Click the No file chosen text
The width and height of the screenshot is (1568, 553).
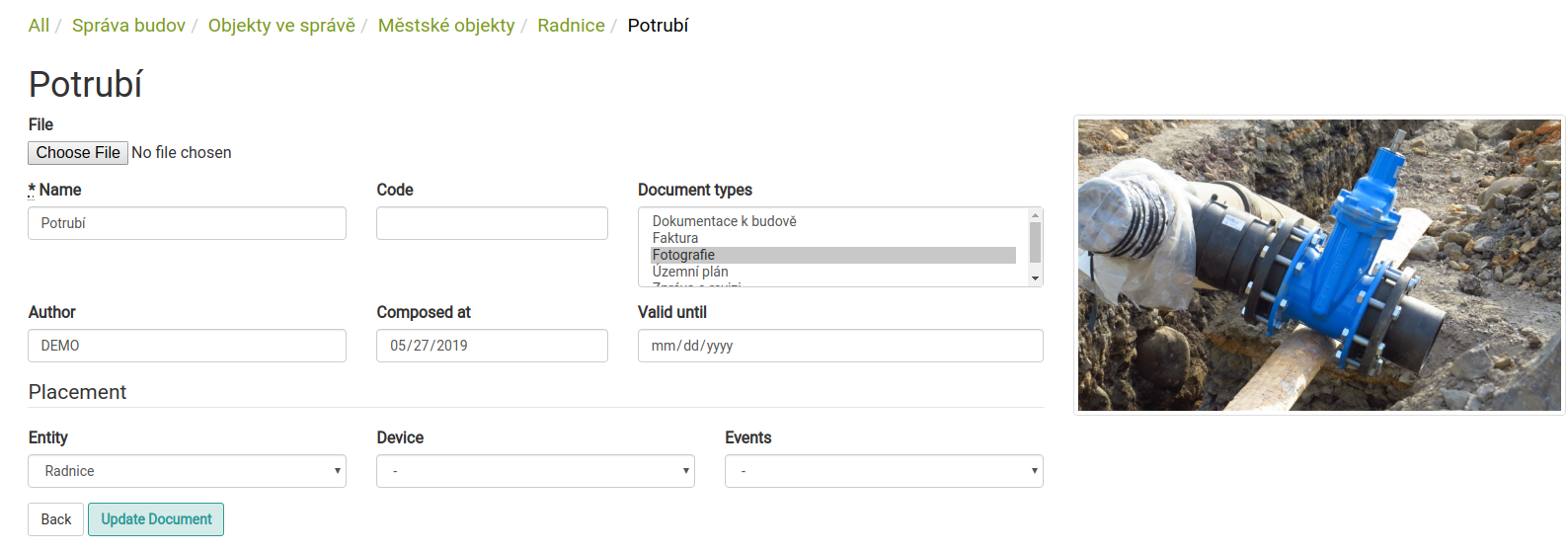[182, 153]
